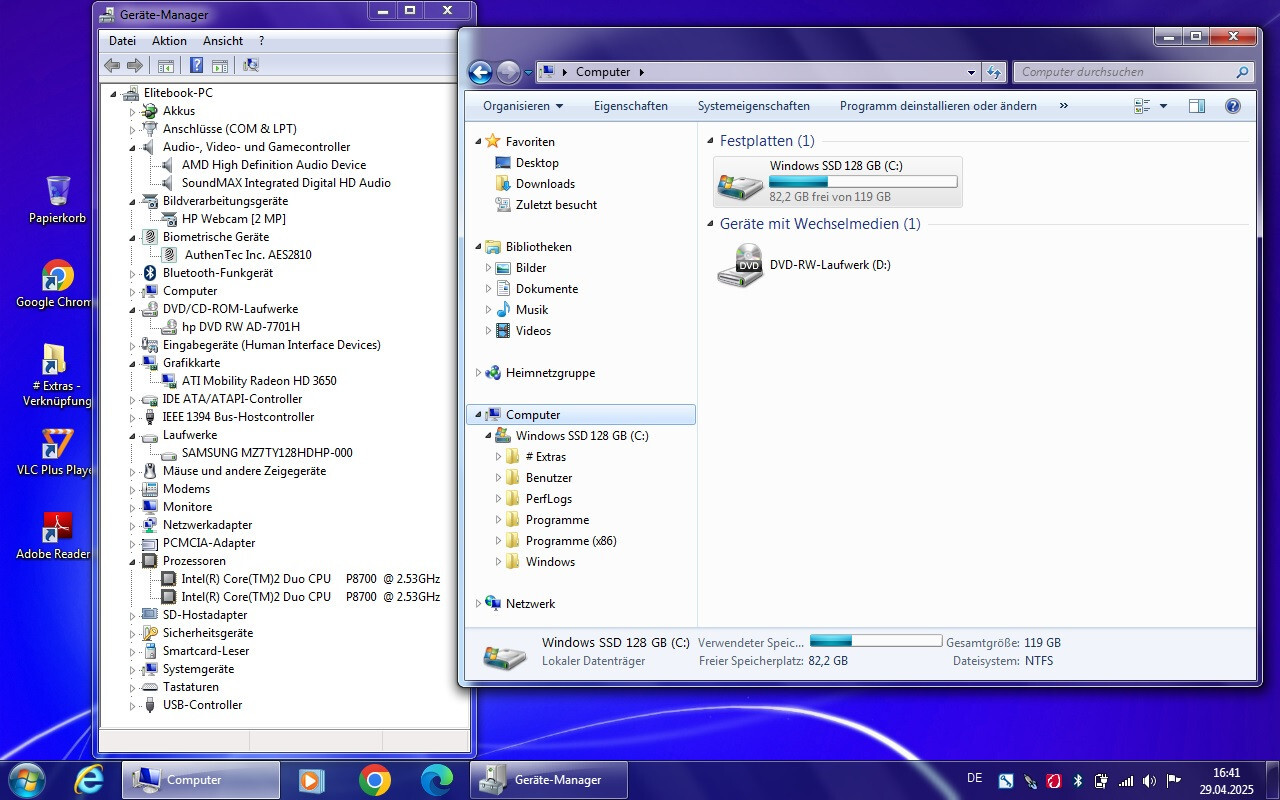
Task: Click the back button in Explorer window
Action: [x=480, y=72]
